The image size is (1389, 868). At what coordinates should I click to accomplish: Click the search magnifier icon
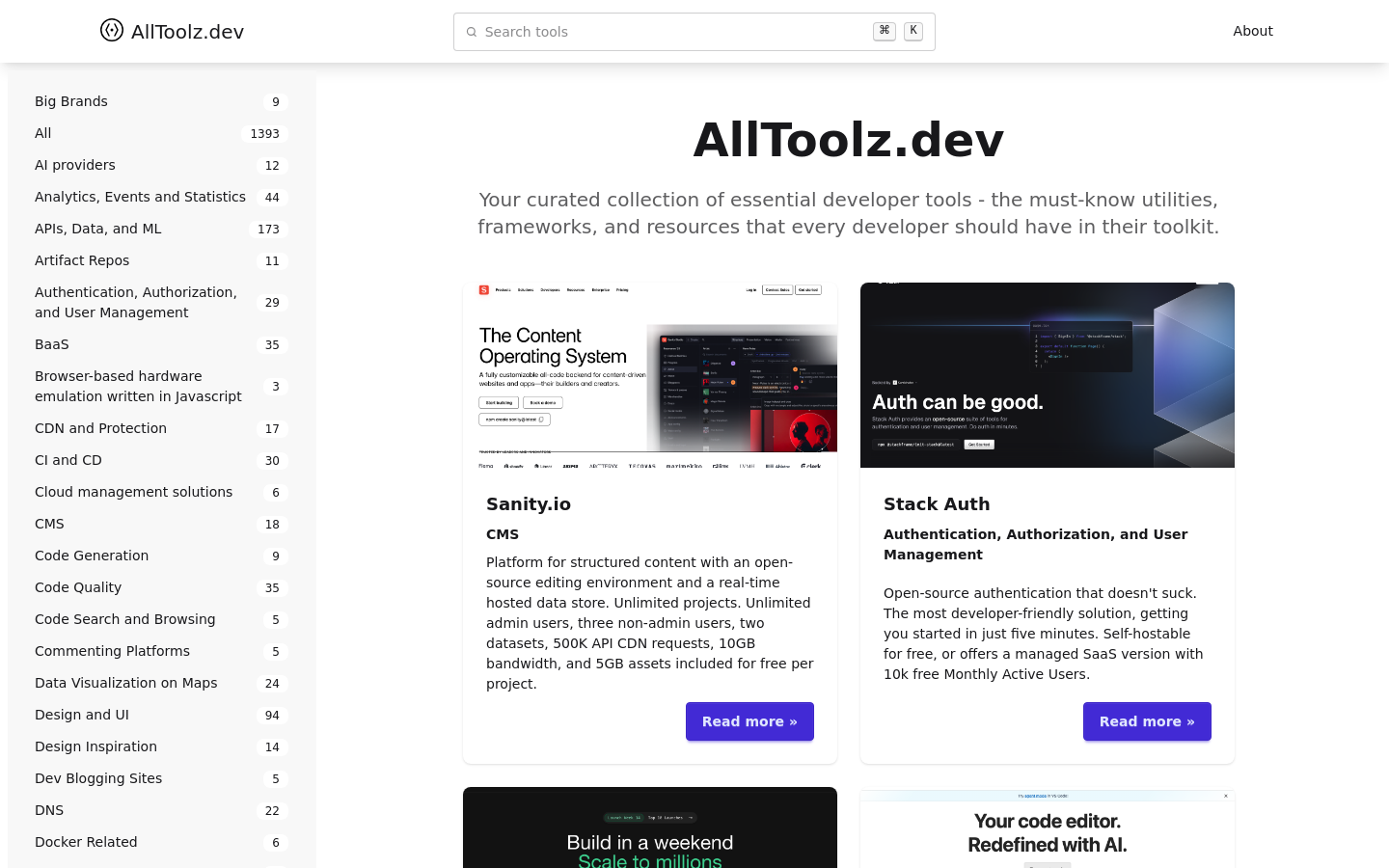click(472, 32)
